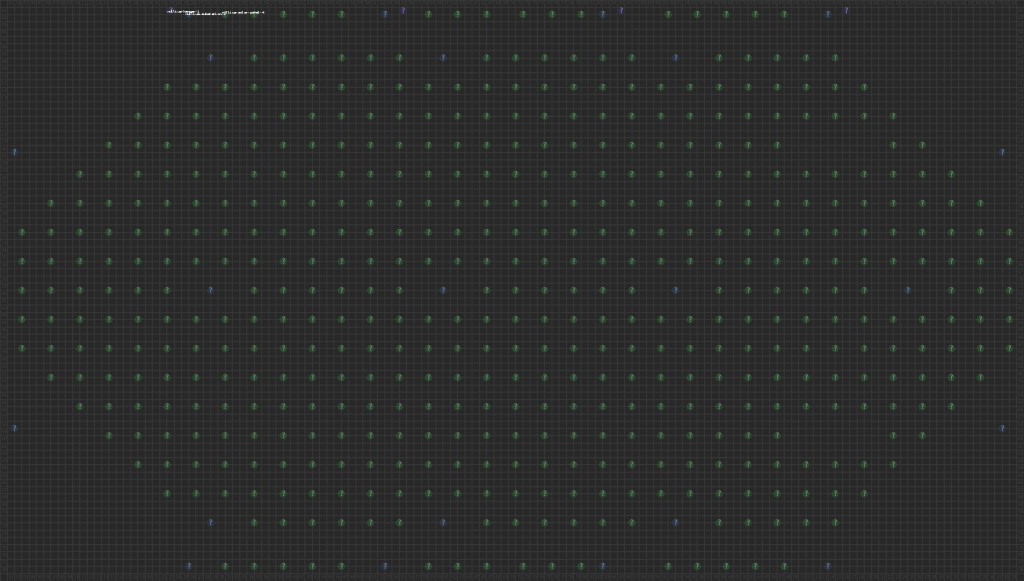
Task: Click the white text label on top row
Action: tap(216, 12)
